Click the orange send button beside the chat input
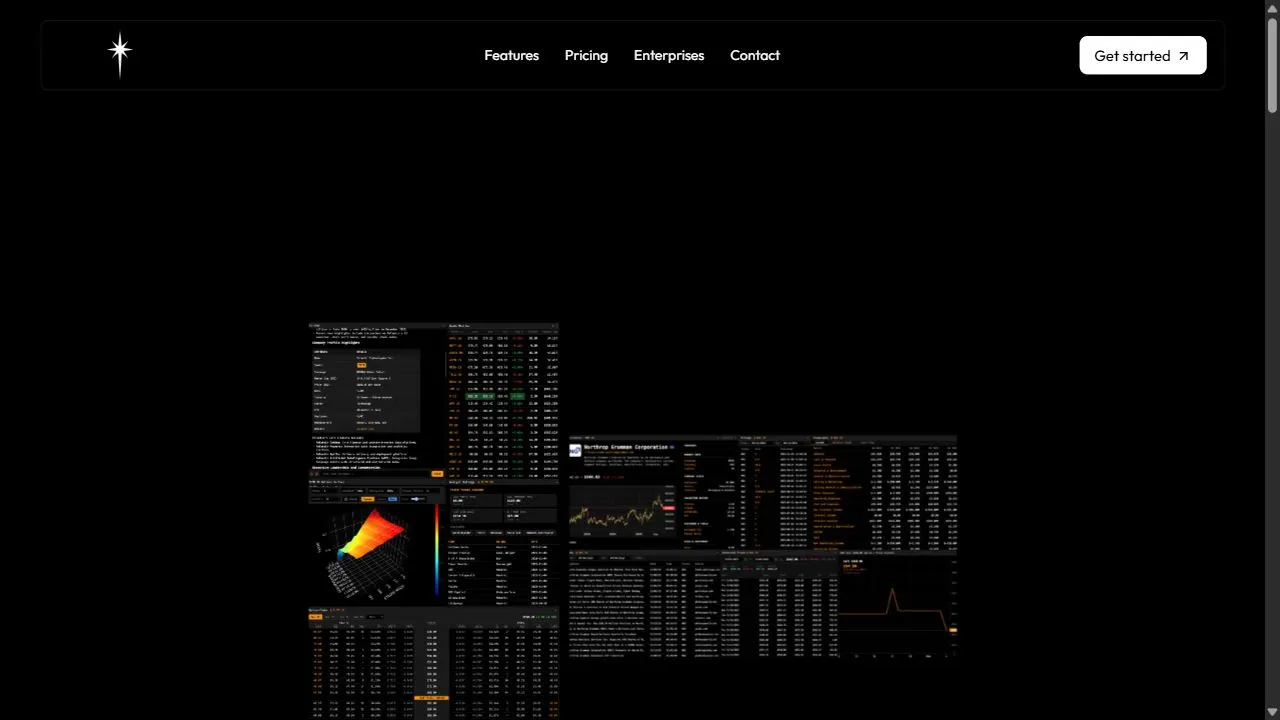The width and height of the screenshot is (1280, 720). point(437,473)
